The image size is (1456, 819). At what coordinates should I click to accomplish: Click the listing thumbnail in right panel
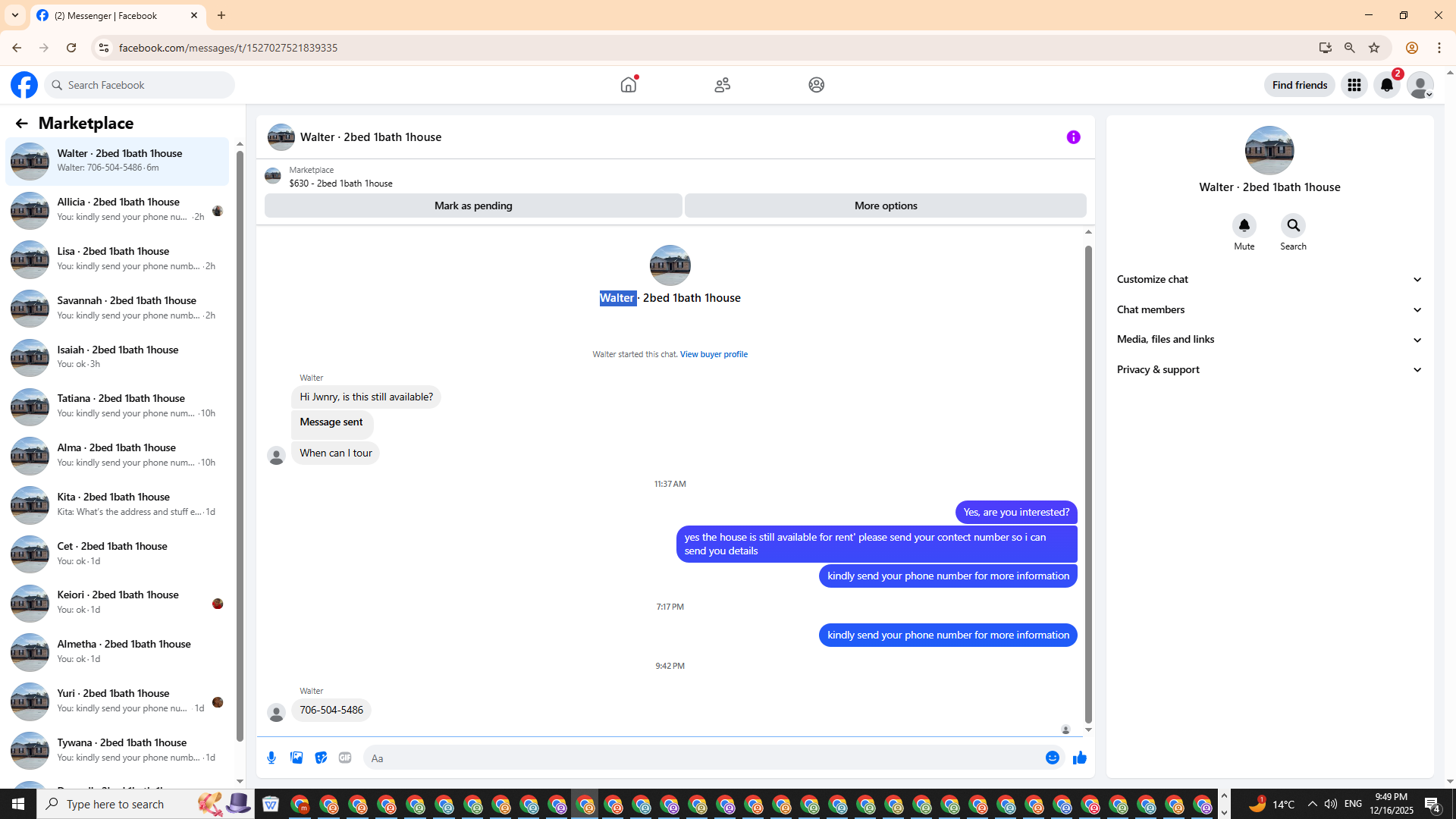pos(1269,150)
